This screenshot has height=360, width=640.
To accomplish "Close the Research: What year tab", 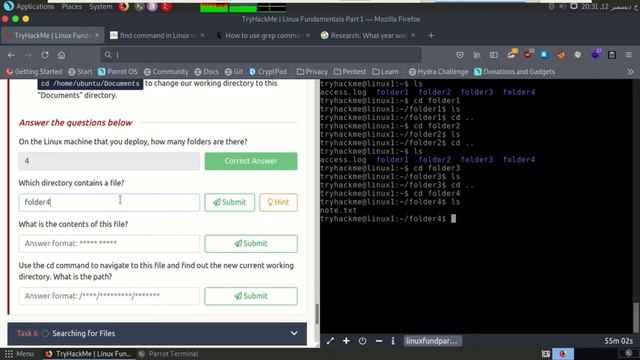I will point(413,36).
